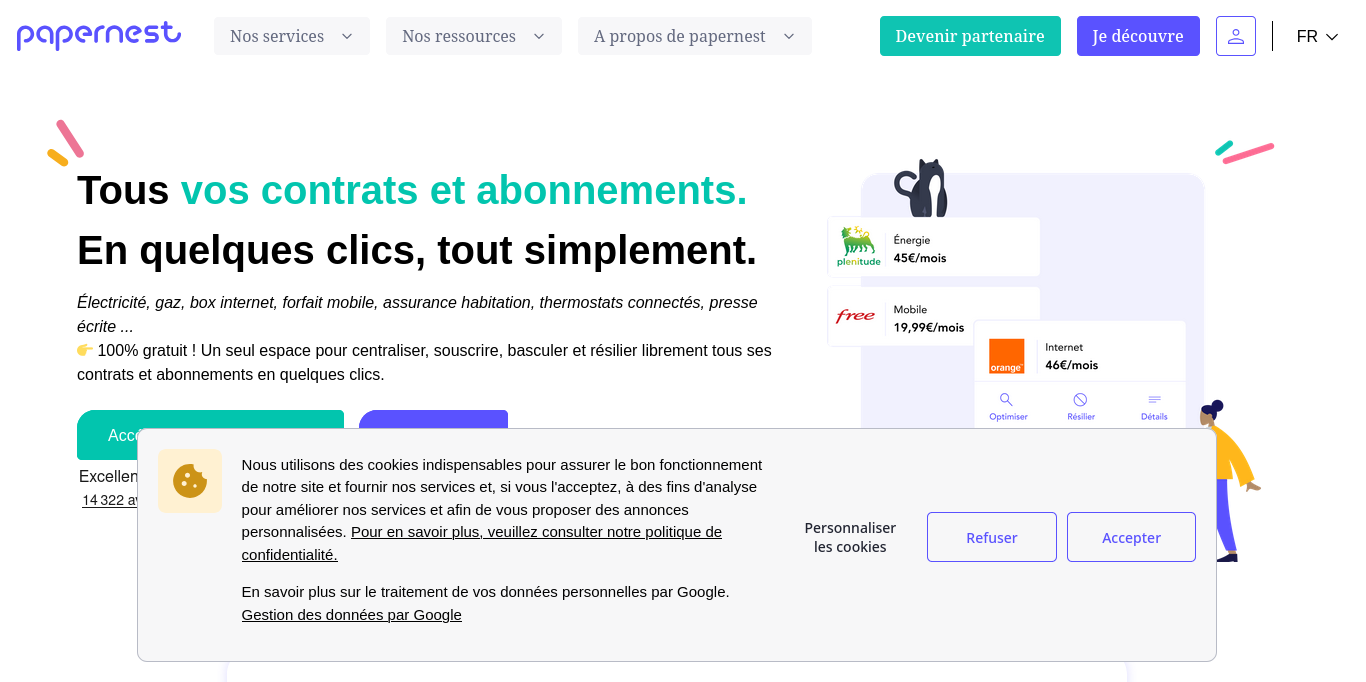Screen dimensions: 1366x682
Task: Open the Détails lines icon
Action: 1153,399
